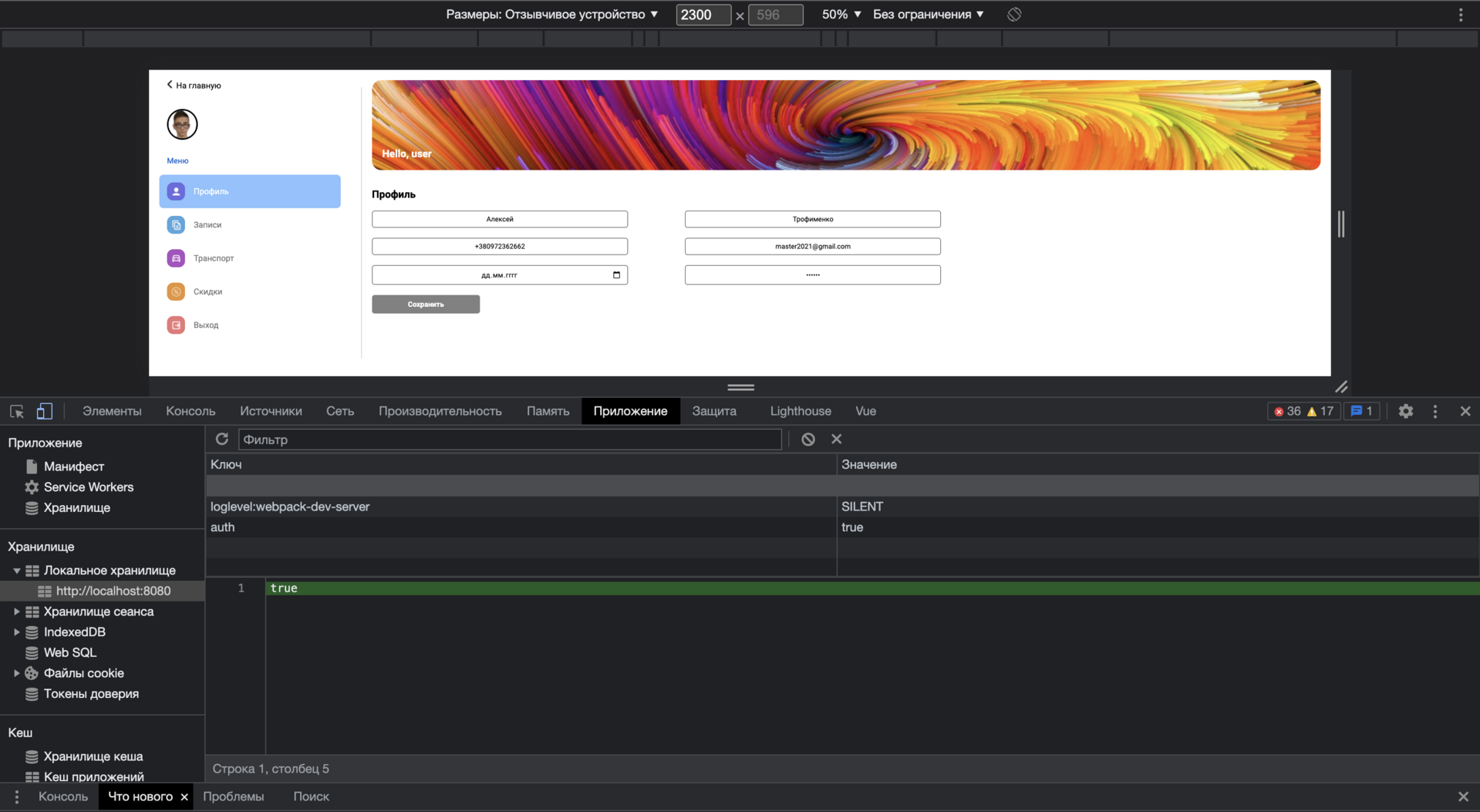Switch to the Источники tab
This screenshot has width=1480, height=812.
pos(271,412)
